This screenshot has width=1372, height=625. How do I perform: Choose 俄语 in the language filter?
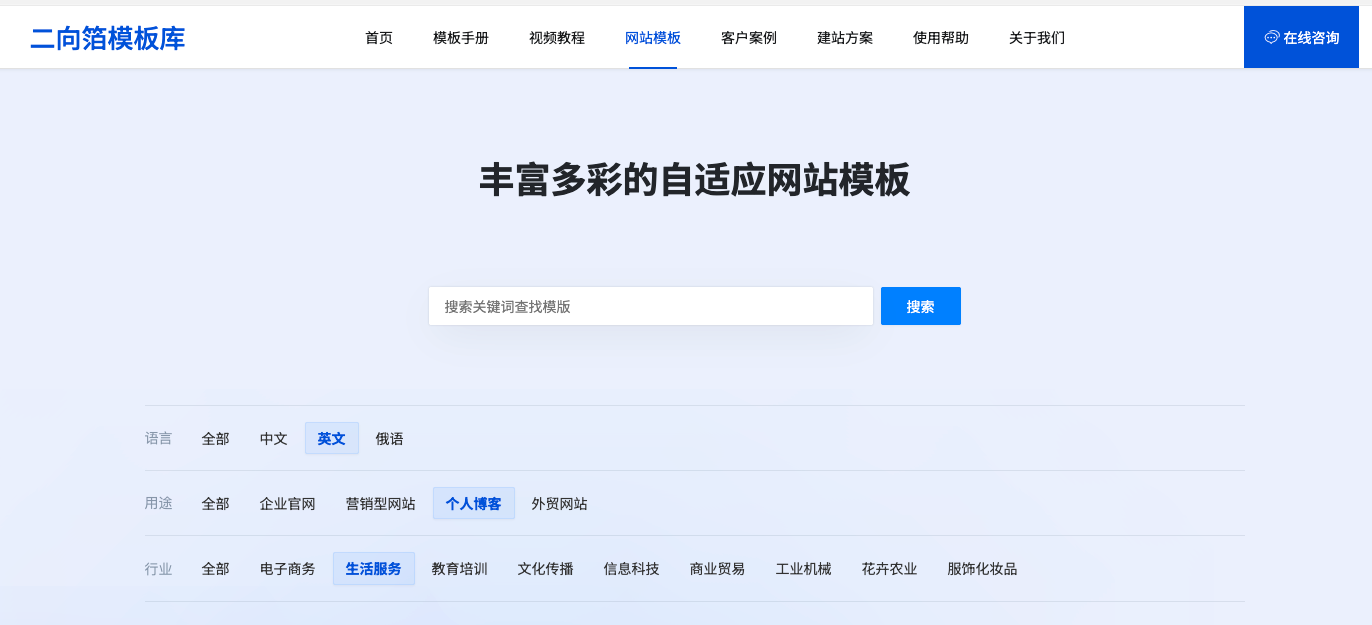[x=390, y=439]
